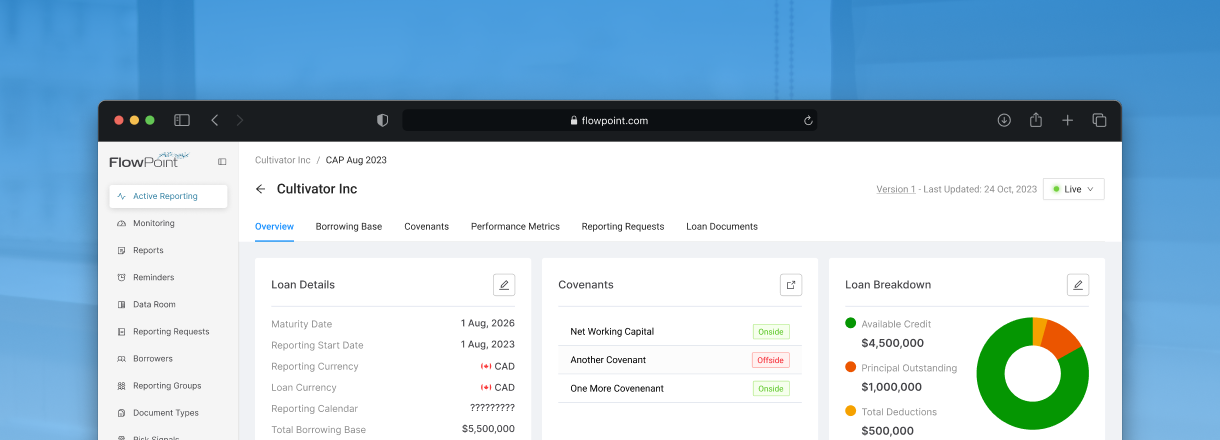Reload the flowpoint.com page

click(807, 120)
